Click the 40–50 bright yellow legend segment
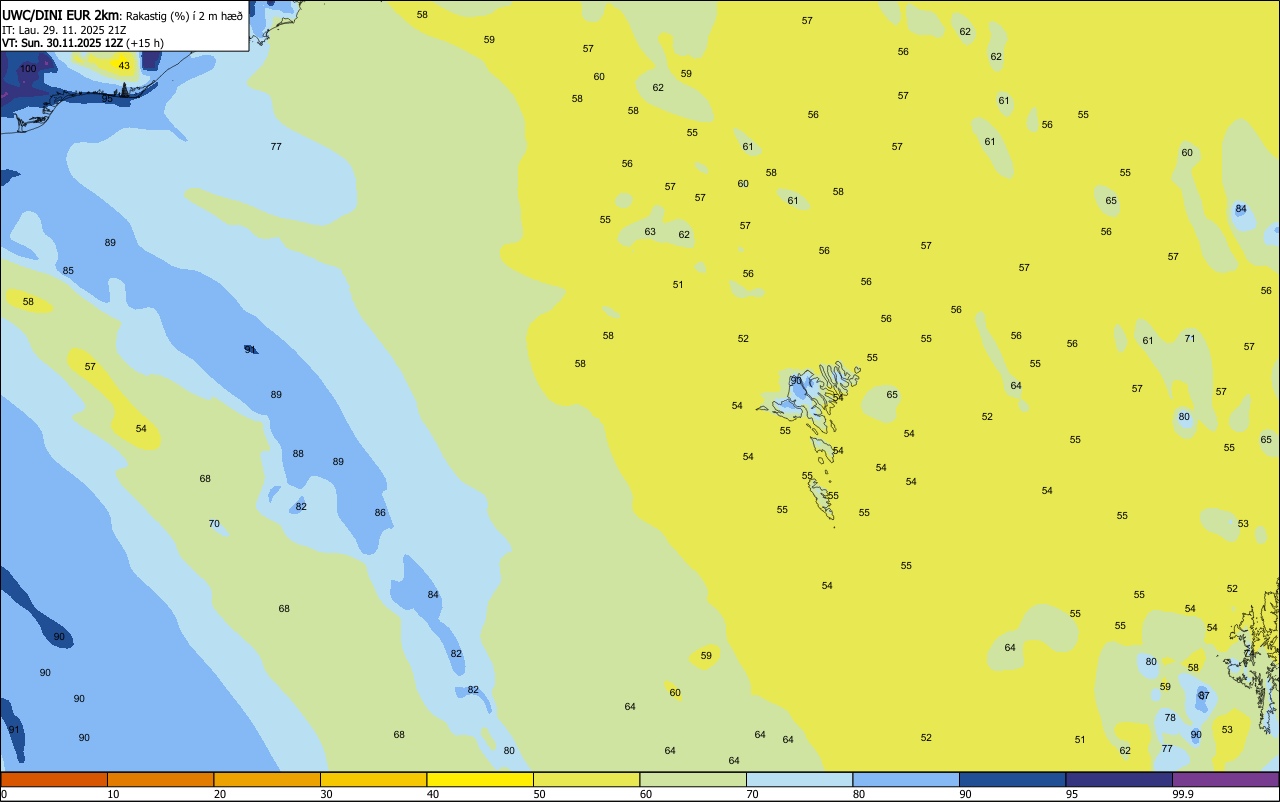 click(480, 779)
